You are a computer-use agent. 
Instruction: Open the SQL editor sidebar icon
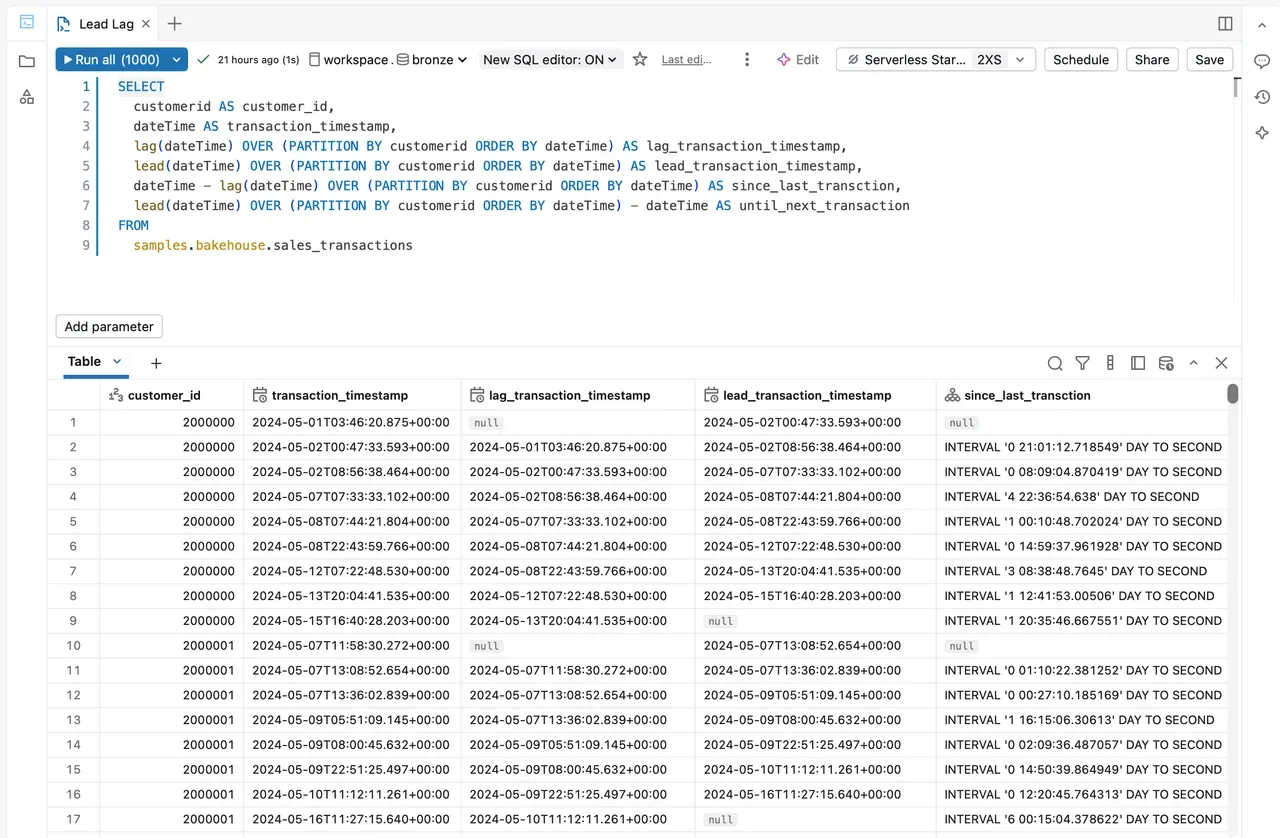pyautogui.click(x=27, y=22)
